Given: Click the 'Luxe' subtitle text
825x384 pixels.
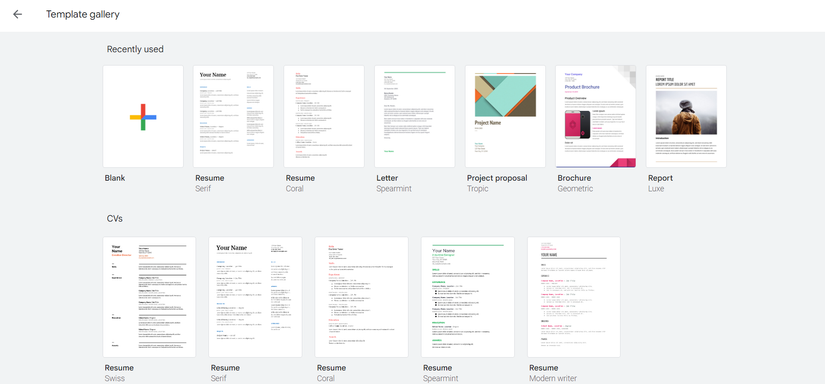Looking at the screenshot, I should pos(656,188).
